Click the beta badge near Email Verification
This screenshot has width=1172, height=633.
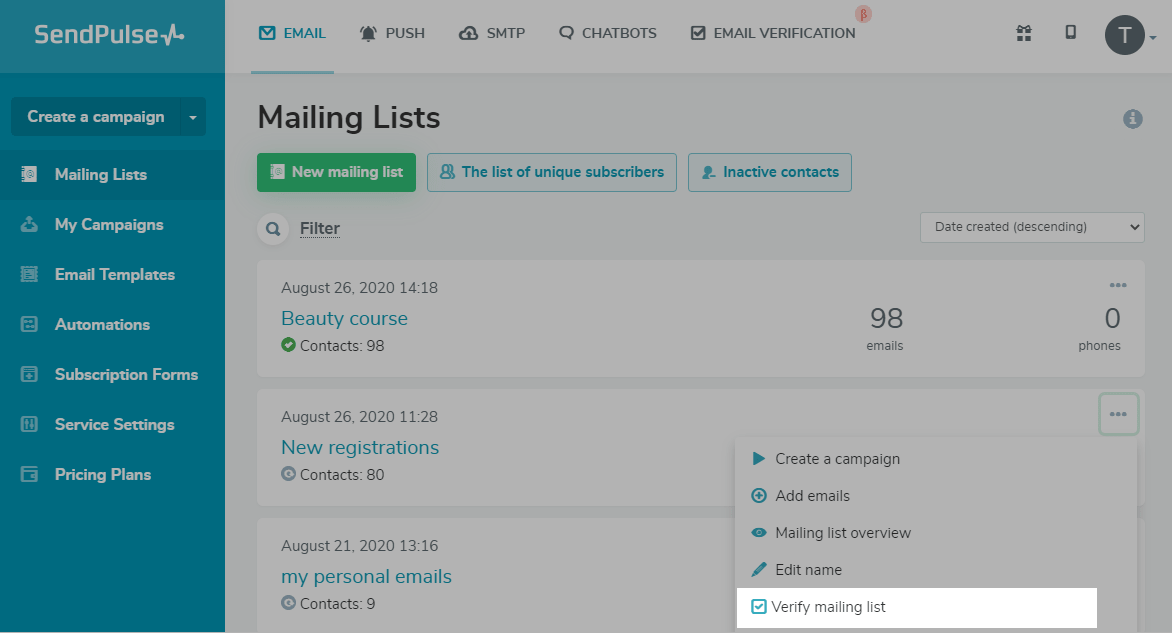click(x=863, y=14)
